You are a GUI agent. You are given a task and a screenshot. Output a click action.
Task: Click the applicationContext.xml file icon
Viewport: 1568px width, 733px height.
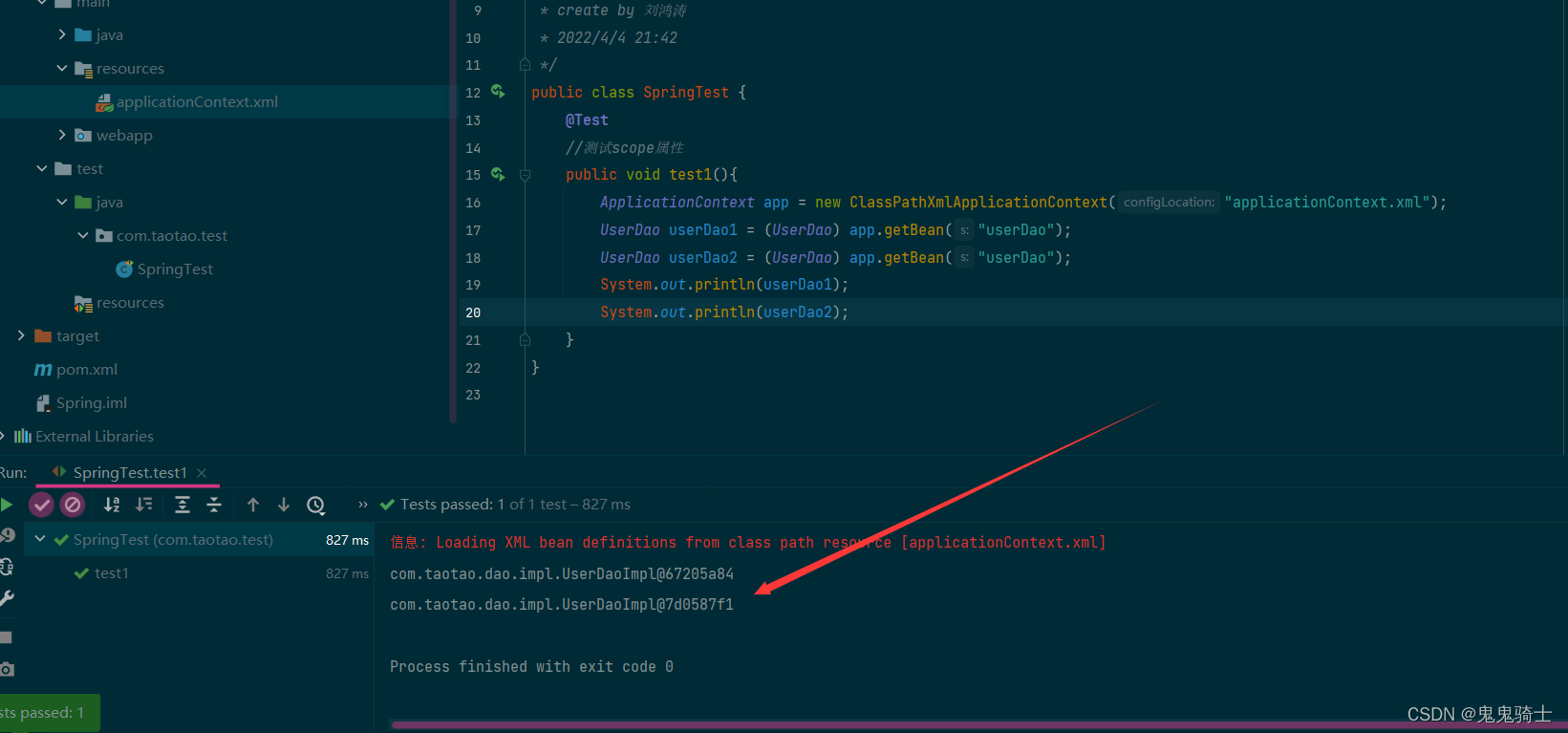coord(104,102)
